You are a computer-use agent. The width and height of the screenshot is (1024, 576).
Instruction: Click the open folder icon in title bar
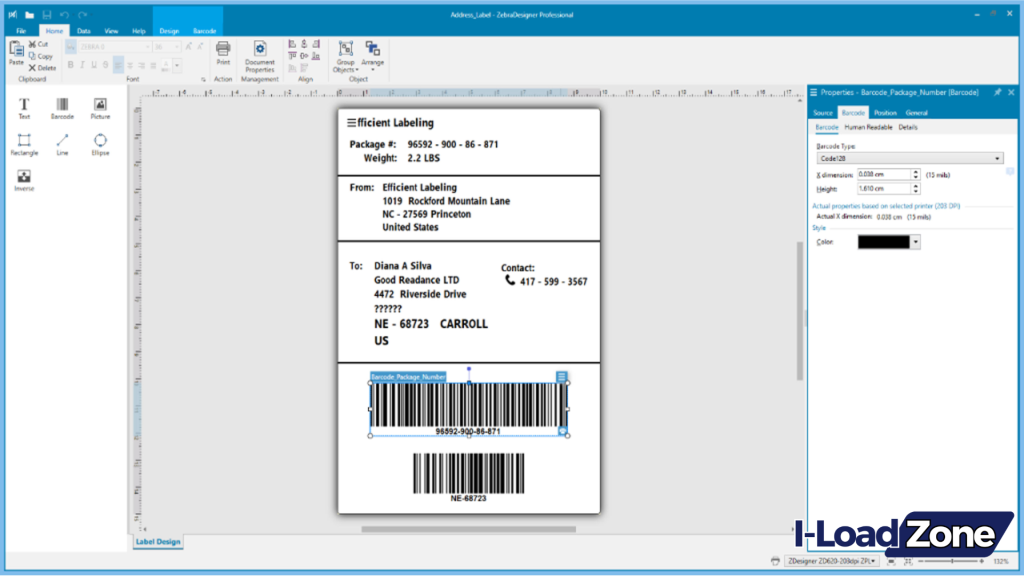point(29,14)
